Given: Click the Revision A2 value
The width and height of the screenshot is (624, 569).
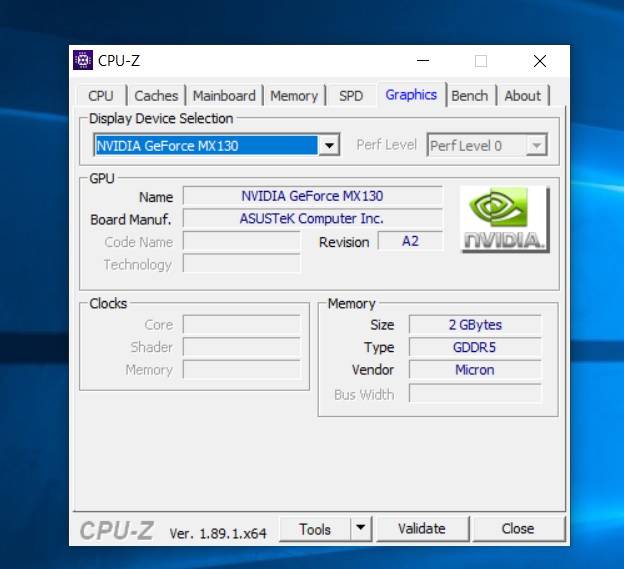Looking at the screenshot, I should tap(410, 241).
